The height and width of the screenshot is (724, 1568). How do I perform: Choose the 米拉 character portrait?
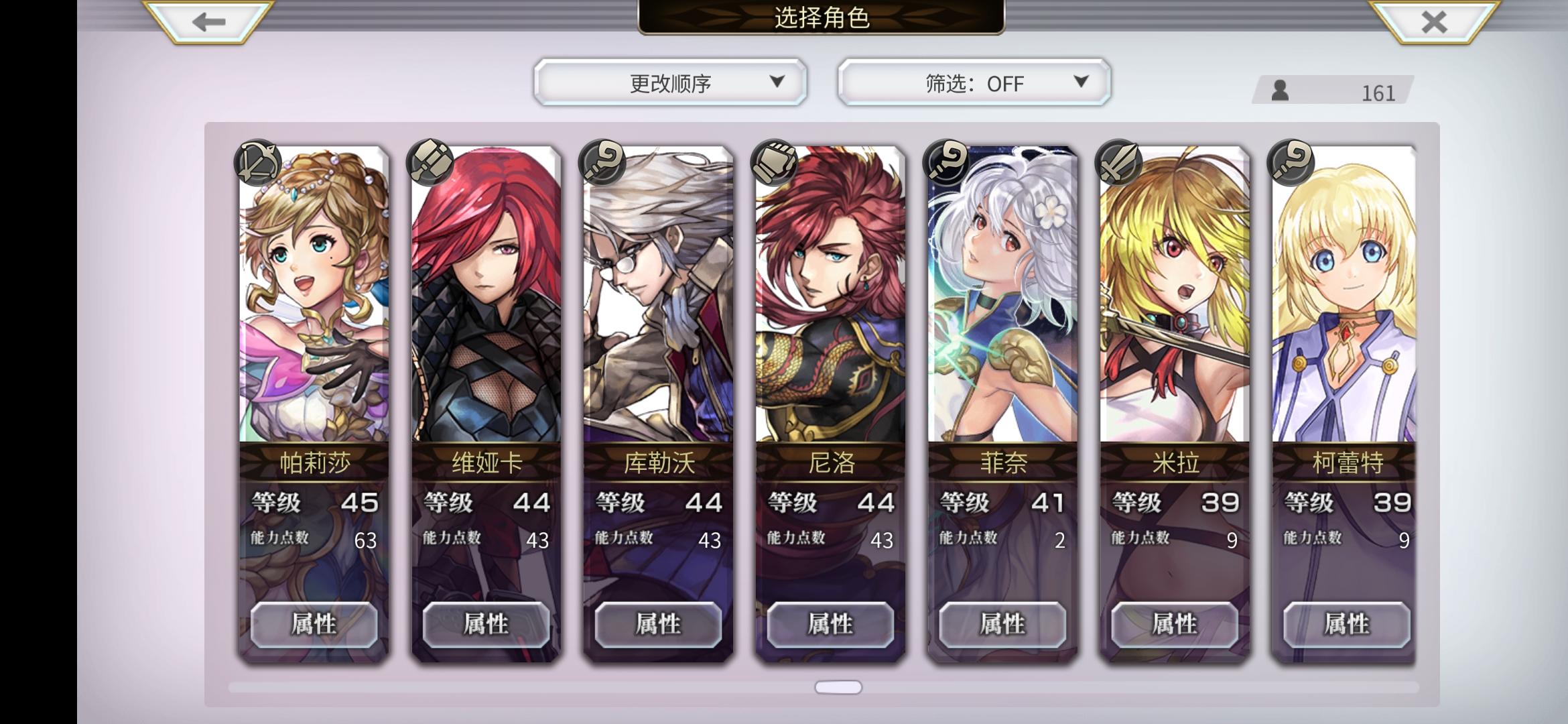pyautogui.click(x=1175, y=295)
